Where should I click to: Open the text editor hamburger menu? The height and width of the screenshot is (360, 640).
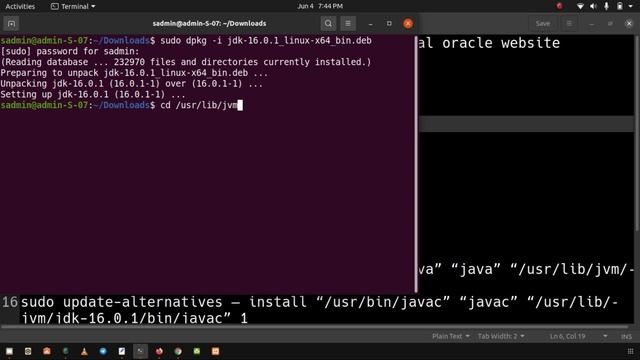click(x=569, y=24)
